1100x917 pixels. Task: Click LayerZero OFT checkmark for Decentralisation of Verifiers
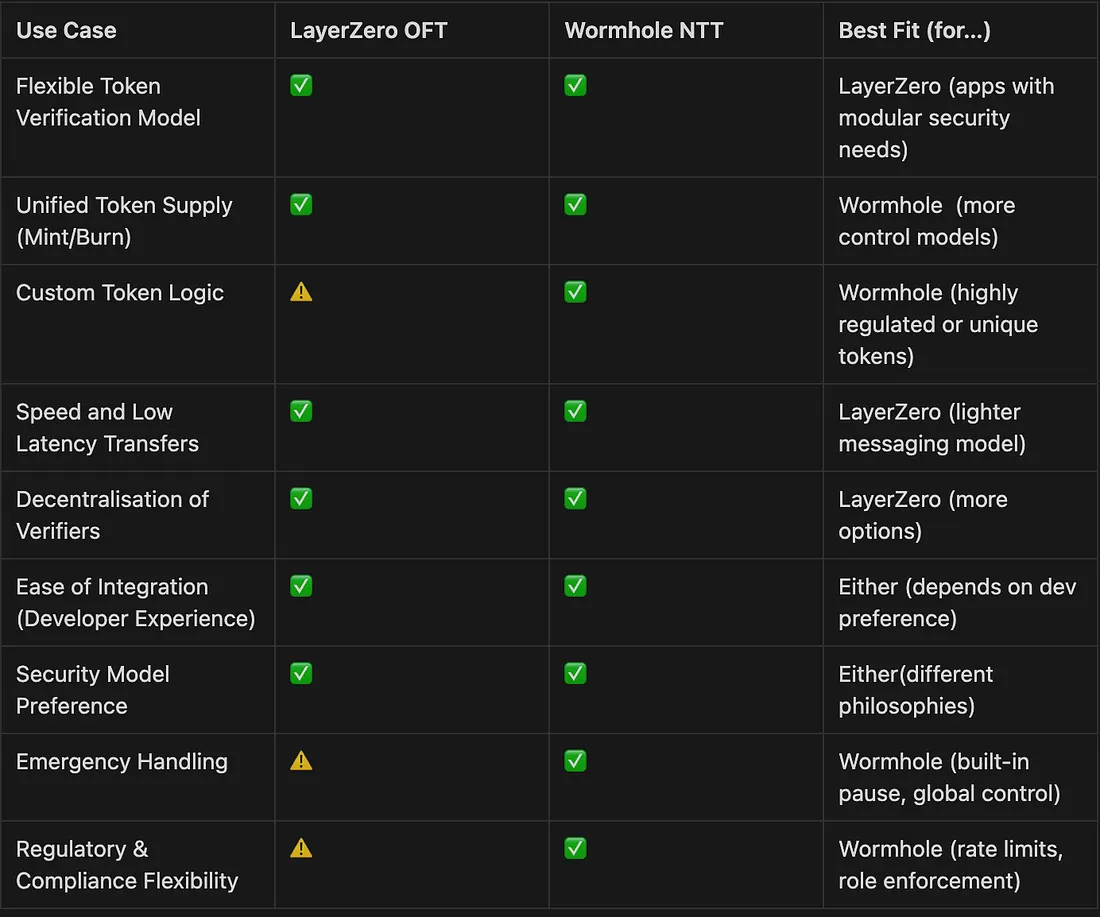point(301,498)
